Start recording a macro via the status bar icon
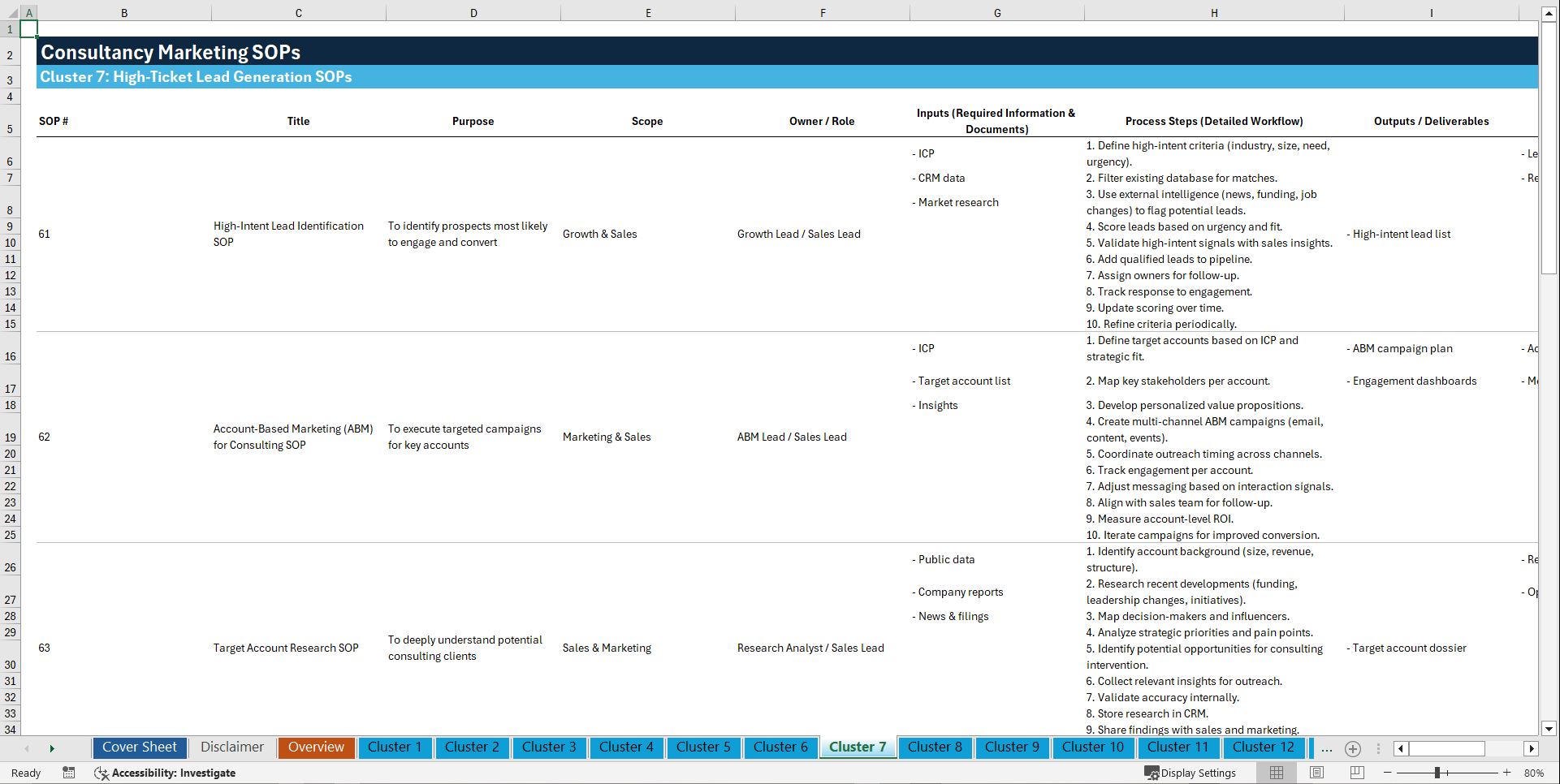 coord(69,773)
